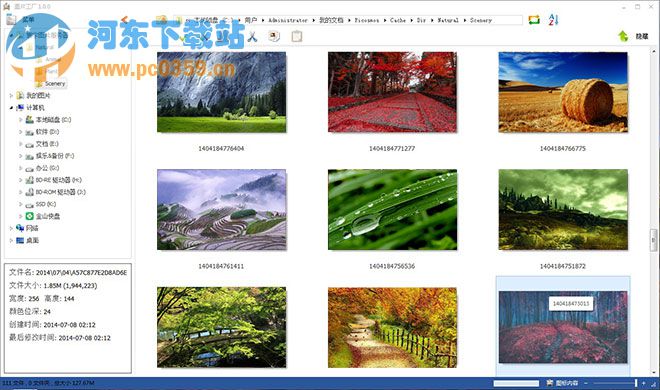
Task: Click the 我的图片 folder icon
Action: 20,96
